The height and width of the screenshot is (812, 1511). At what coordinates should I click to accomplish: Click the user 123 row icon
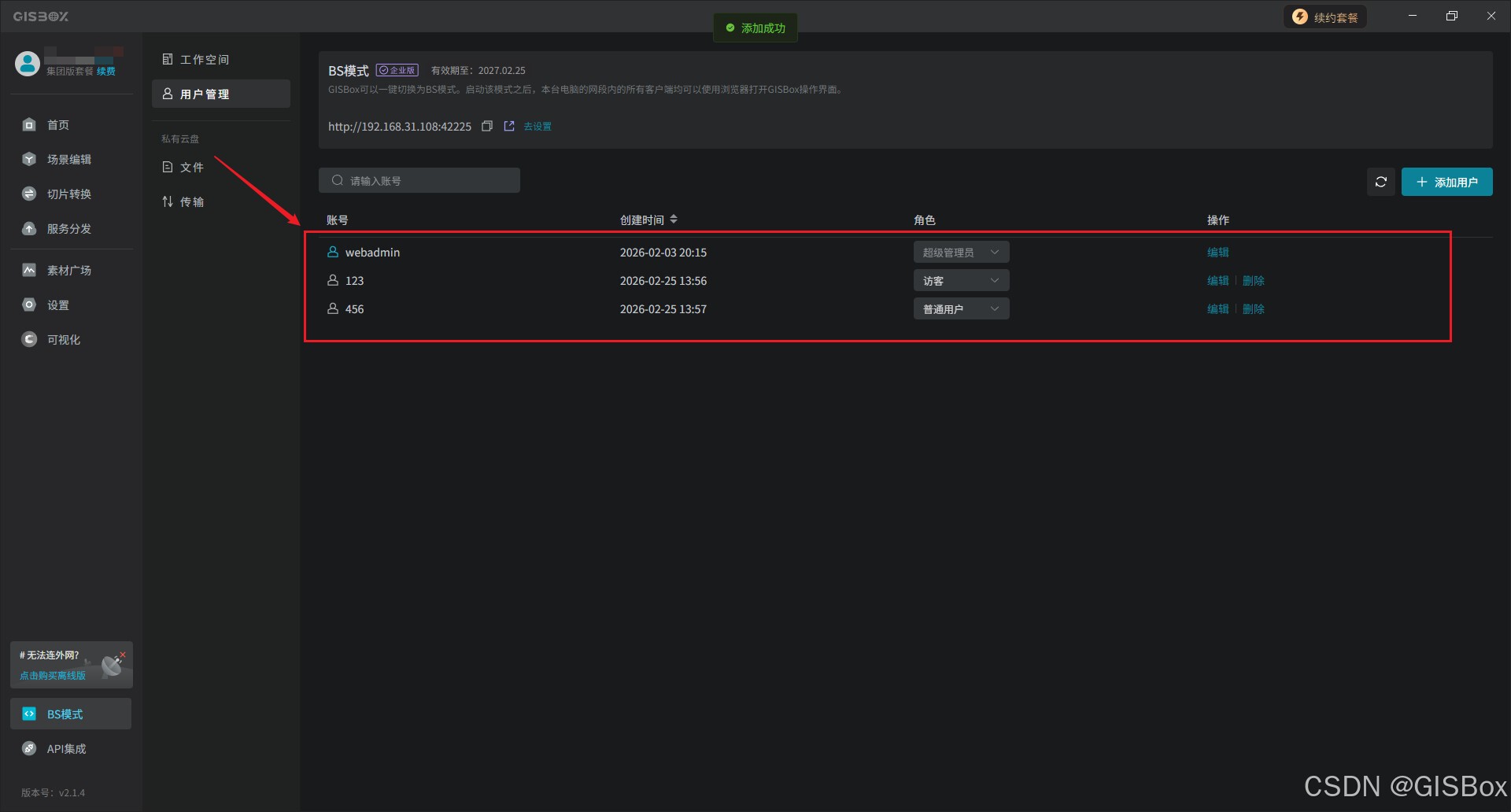333,280
